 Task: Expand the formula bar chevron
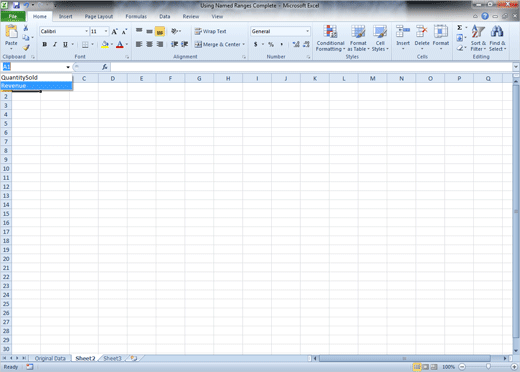click(516, 67)
